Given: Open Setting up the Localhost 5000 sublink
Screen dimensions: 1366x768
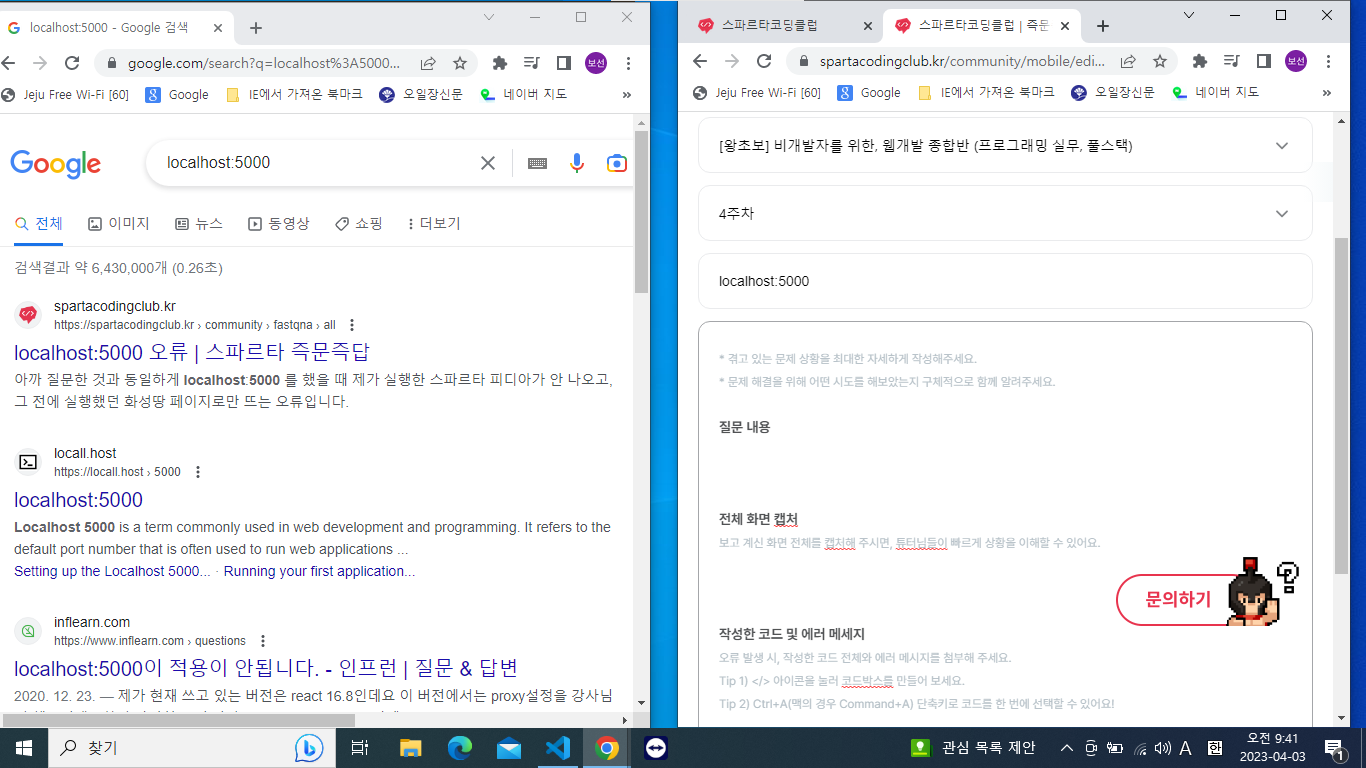Looking at the screenshot, I should pos(112,572).
